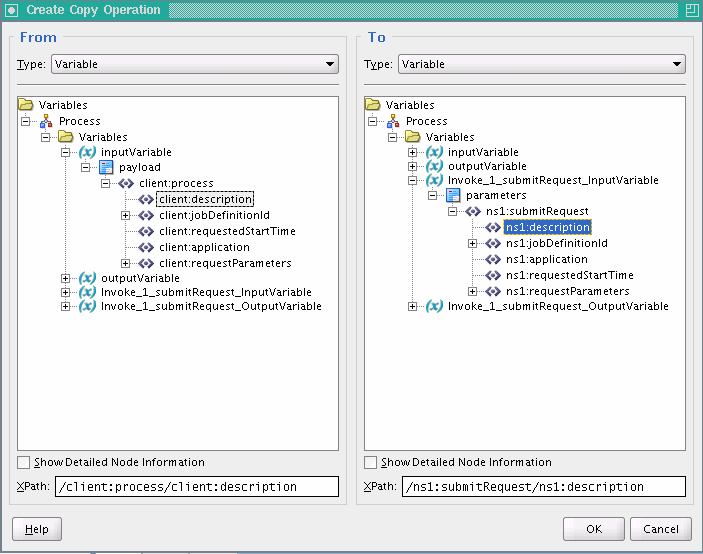Expand client:requestParameters node
Viewport: 703px width, 554px height.
(126, 263)
